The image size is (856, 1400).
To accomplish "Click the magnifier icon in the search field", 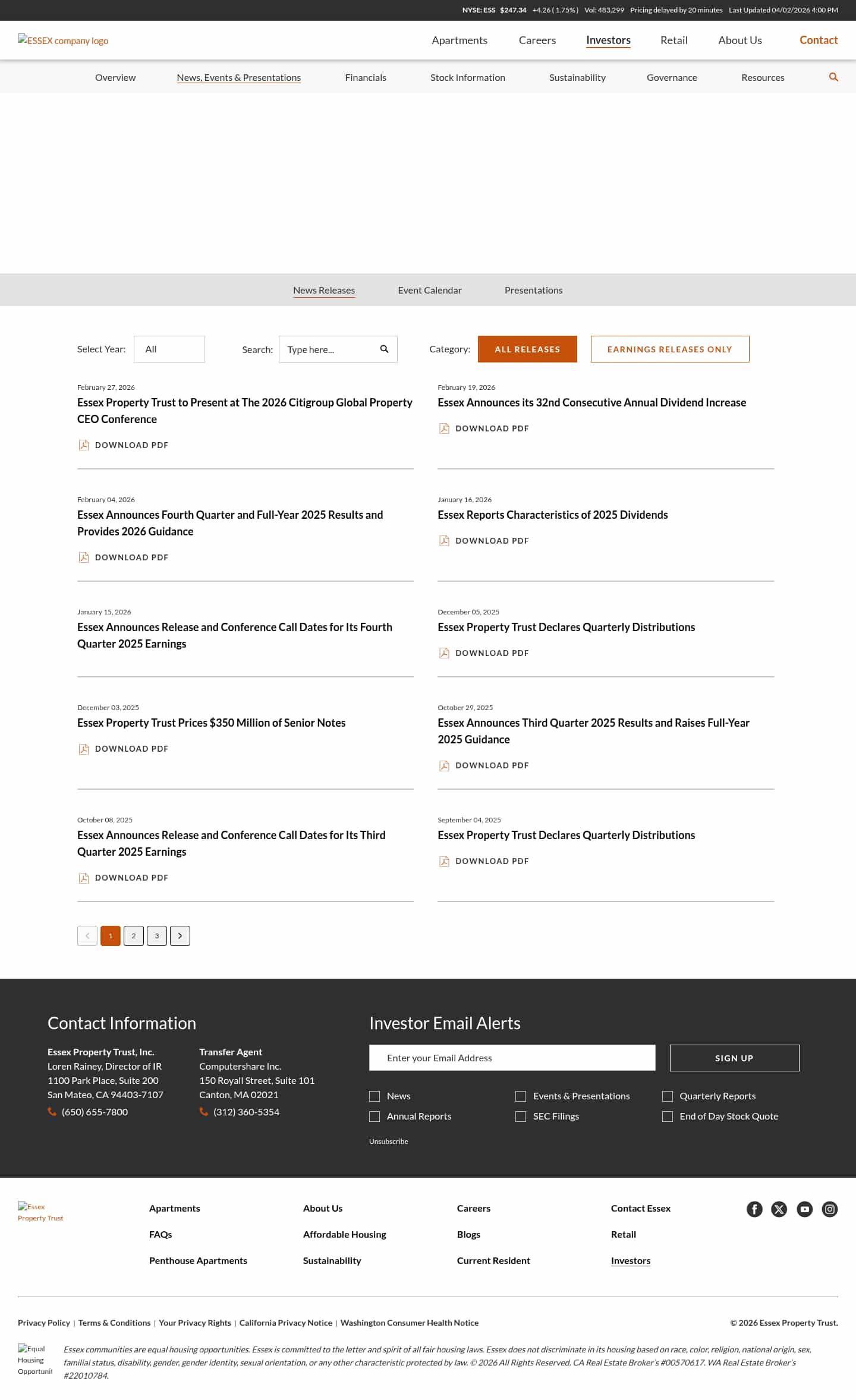I will 385,349.
